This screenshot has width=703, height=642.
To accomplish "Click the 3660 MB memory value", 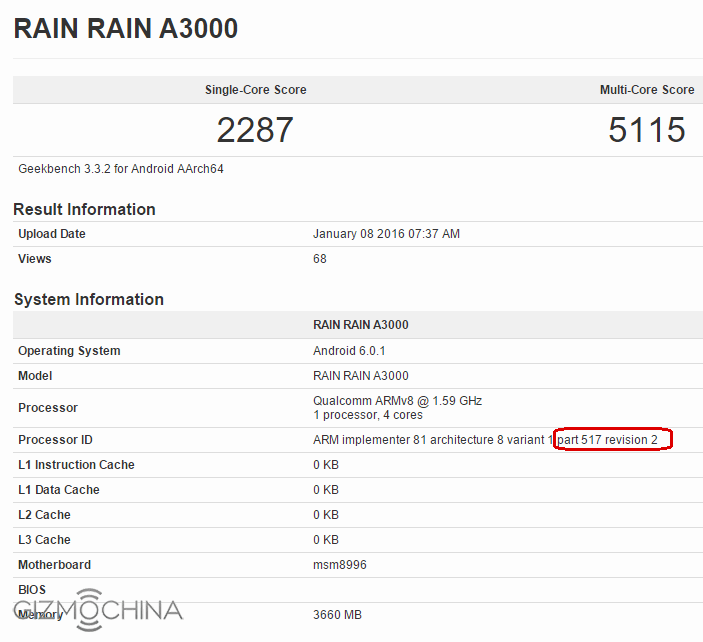I will click(337, 615).
